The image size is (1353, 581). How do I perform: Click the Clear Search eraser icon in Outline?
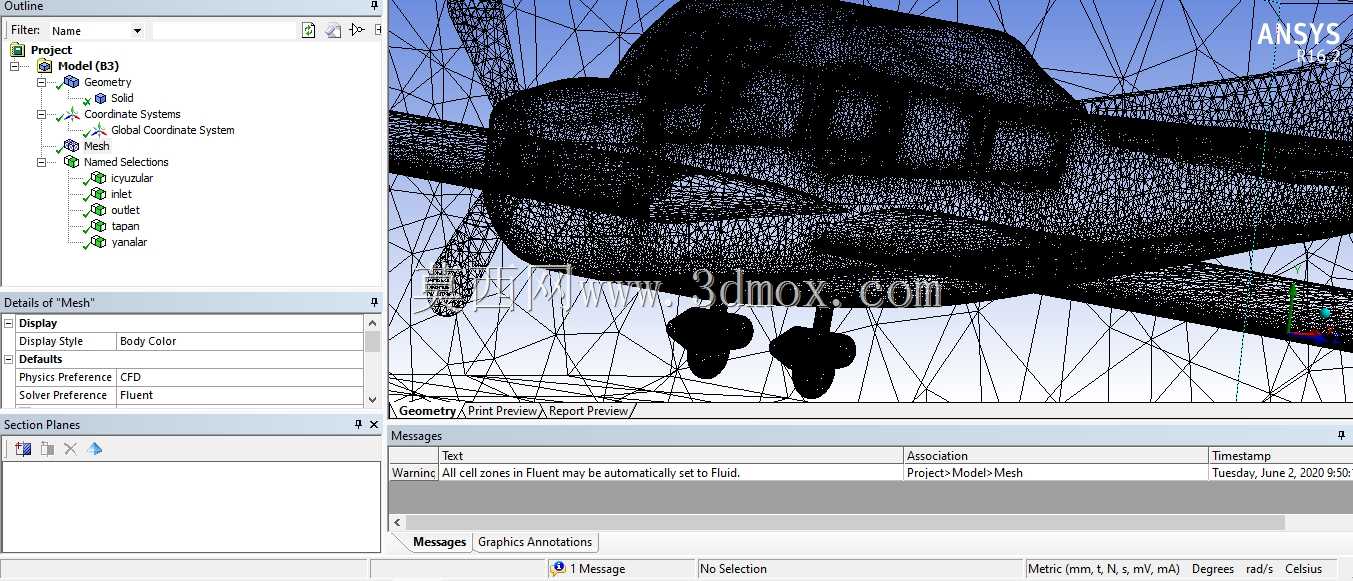pyautogui.click(x=333, y=30)
